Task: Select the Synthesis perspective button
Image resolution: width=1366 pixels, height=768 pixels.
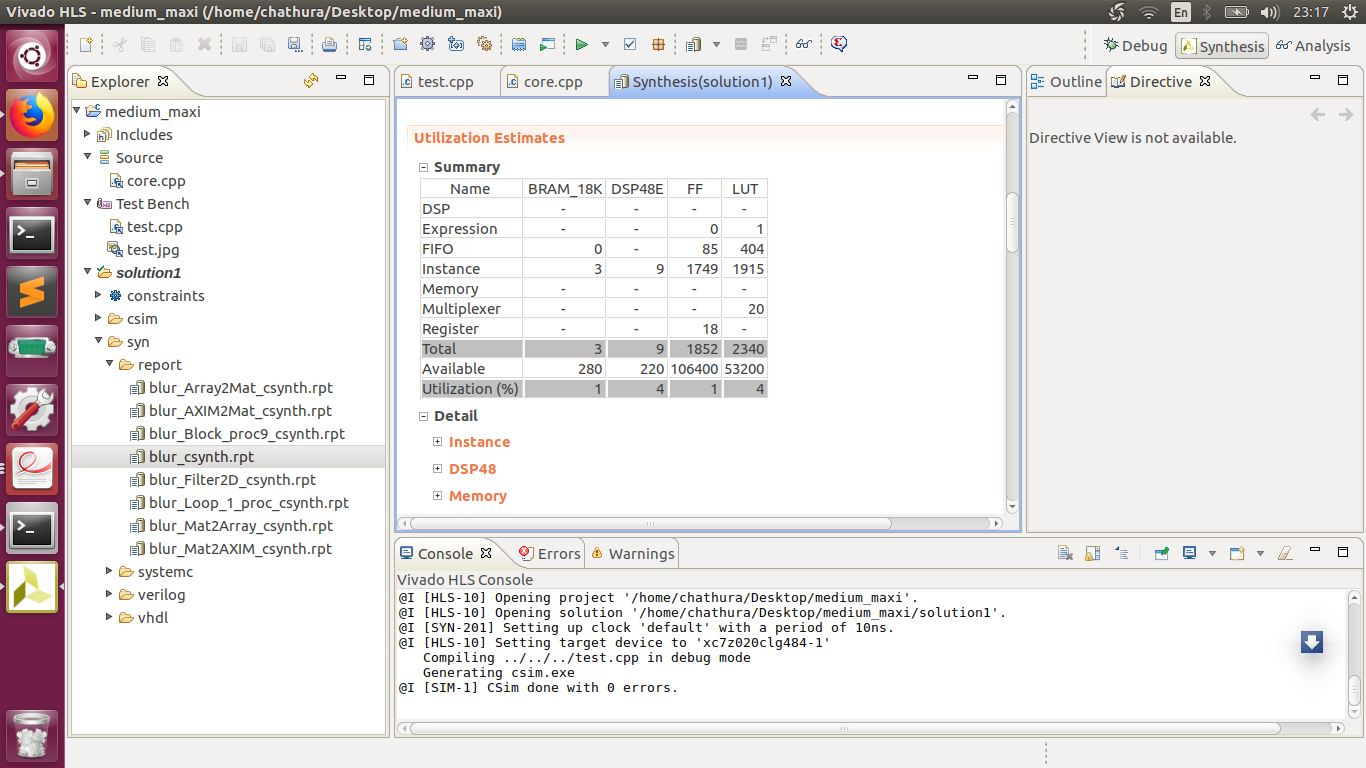Action: pyautogui.click(x=1222, y=46)
